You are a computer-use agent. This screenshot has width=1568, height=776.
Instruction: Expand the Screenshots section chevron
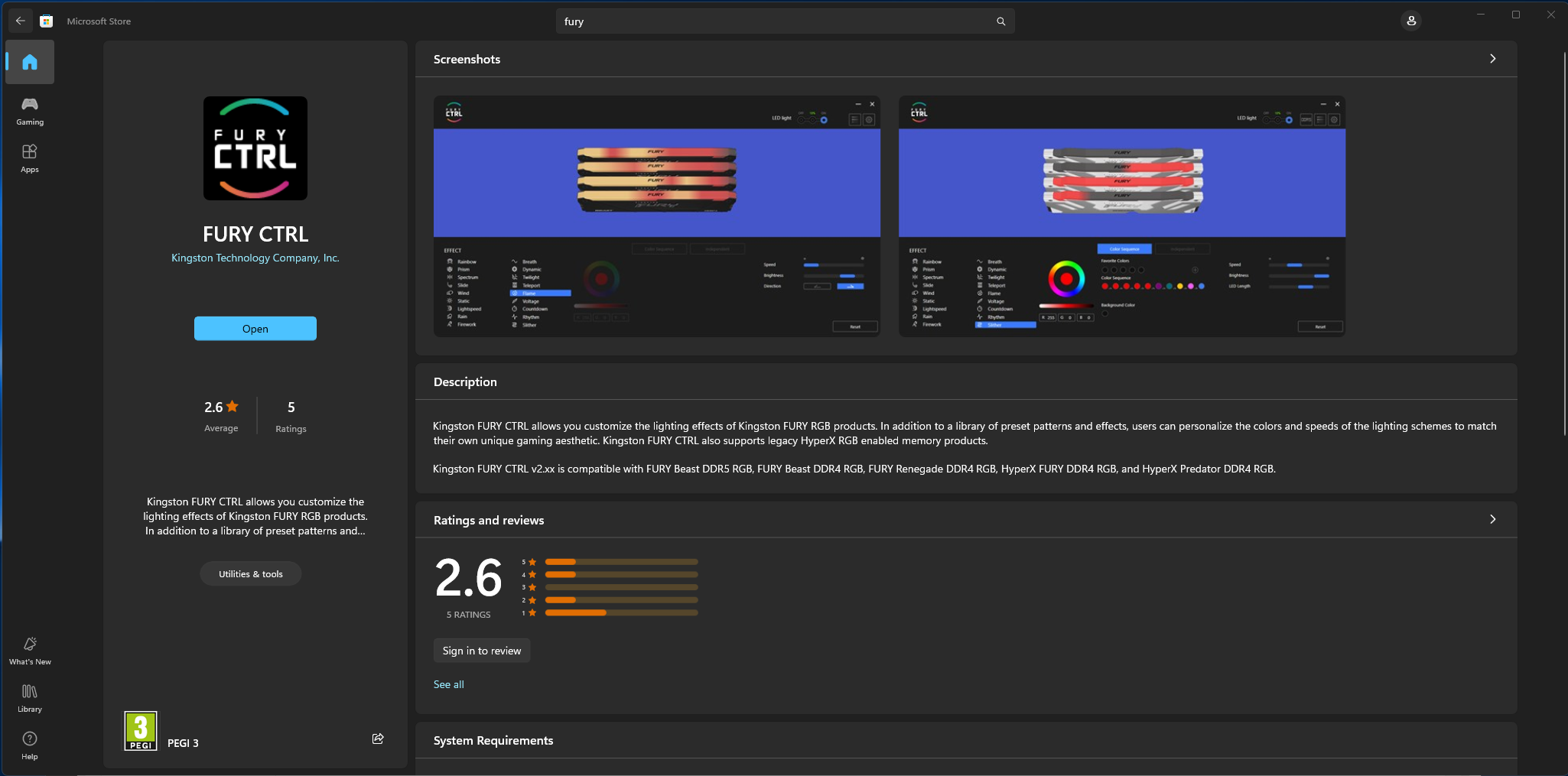pyautogui.click(x=1492, y=59)
